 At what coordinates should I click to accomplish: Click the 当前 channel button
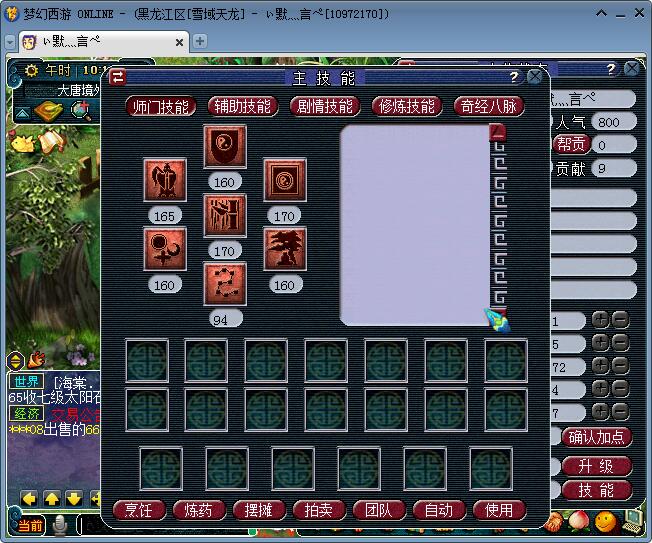[x=30, y=526]
